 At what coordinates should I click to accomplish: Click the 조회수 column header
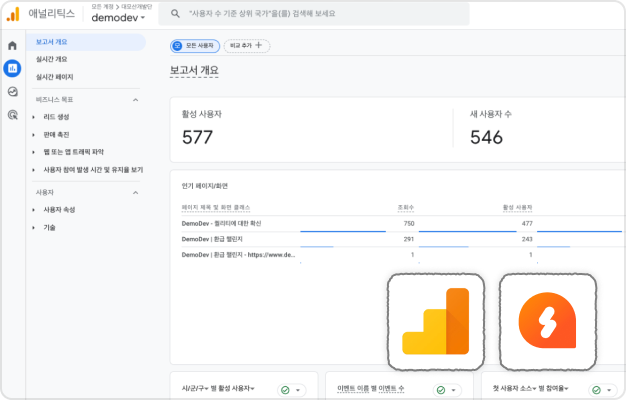click(406, 208)
